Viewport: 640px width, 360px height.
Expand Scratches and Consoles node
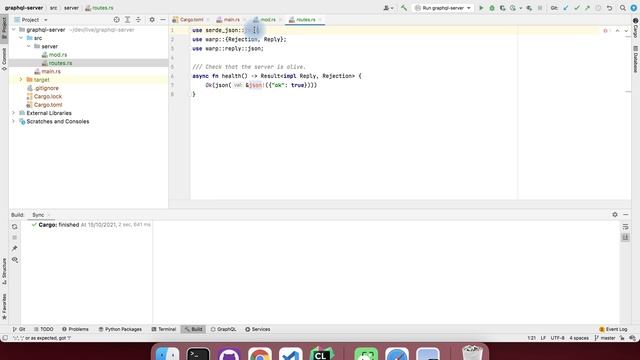pos(13,121)
